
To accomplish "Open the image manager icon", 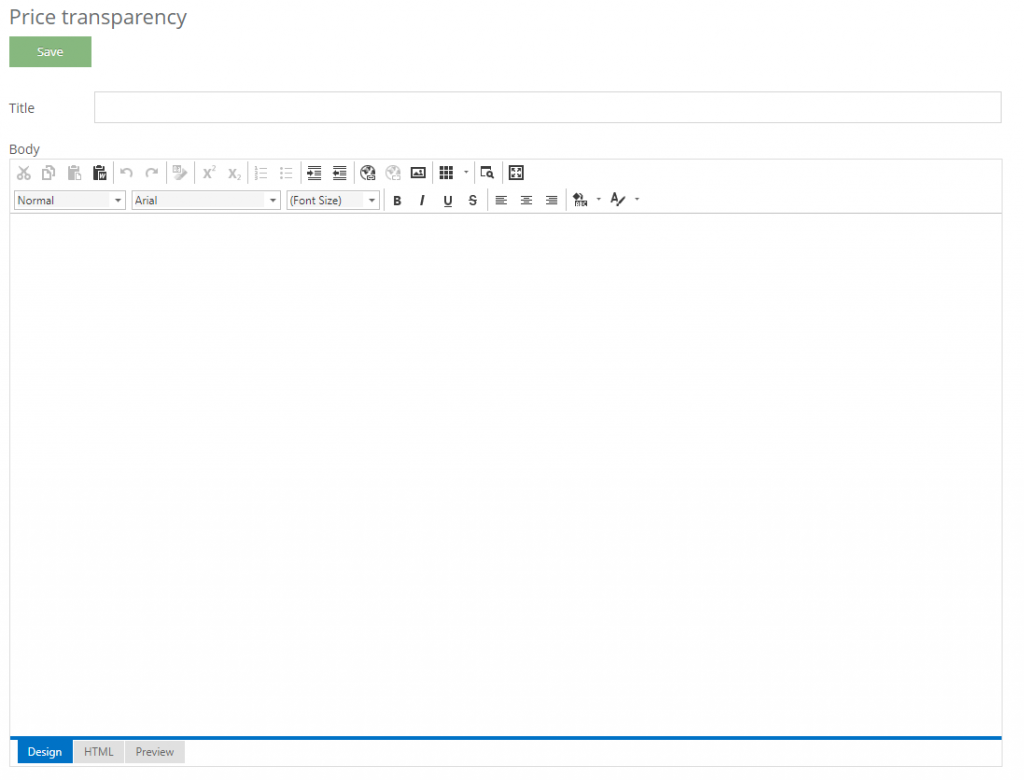I will click(x=418, y=173).
